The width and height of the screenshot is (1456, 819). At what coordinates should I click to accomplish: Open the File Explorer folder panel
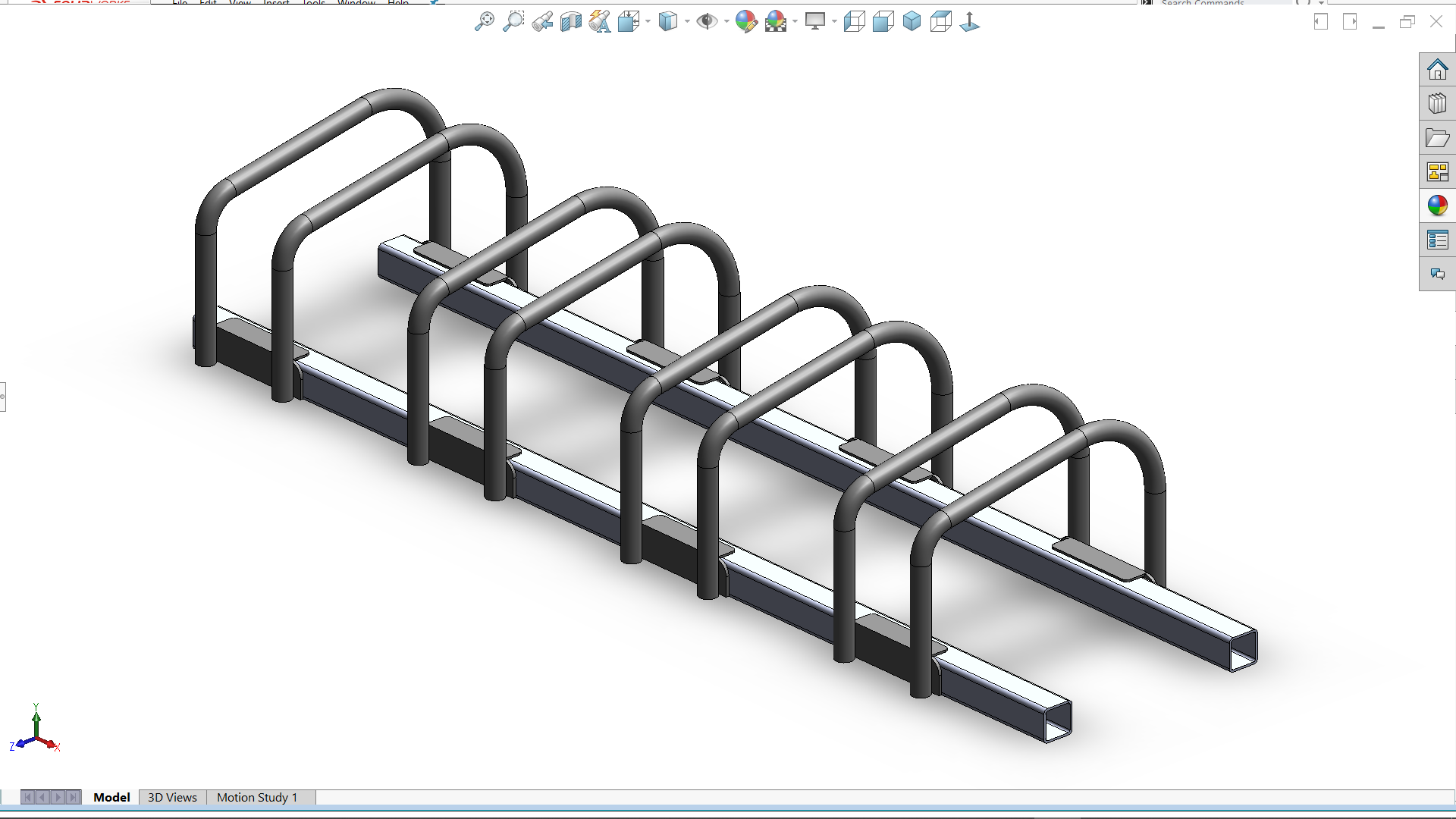pos(1437,138)
